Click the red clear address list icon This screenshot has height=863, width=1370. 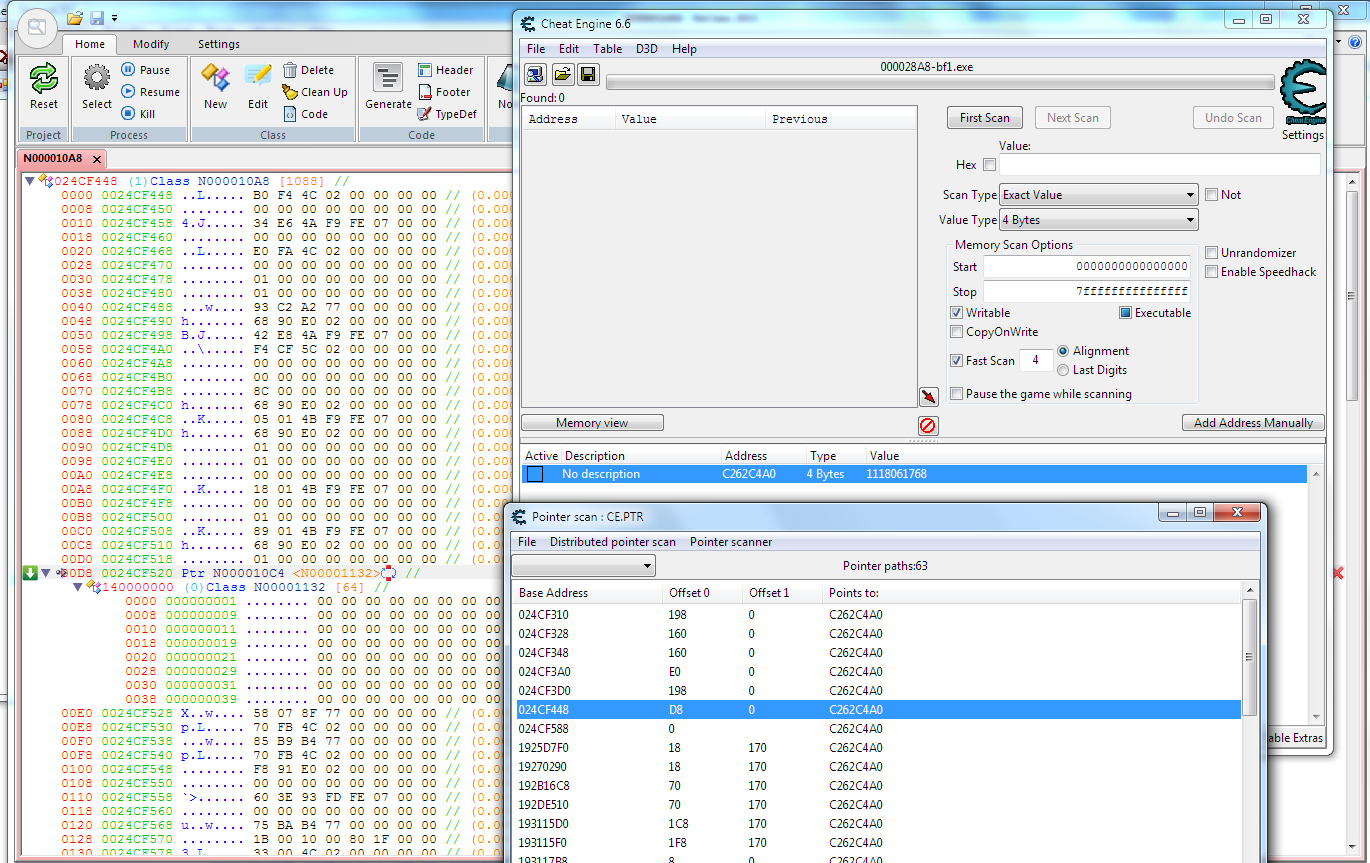point(928,426)
